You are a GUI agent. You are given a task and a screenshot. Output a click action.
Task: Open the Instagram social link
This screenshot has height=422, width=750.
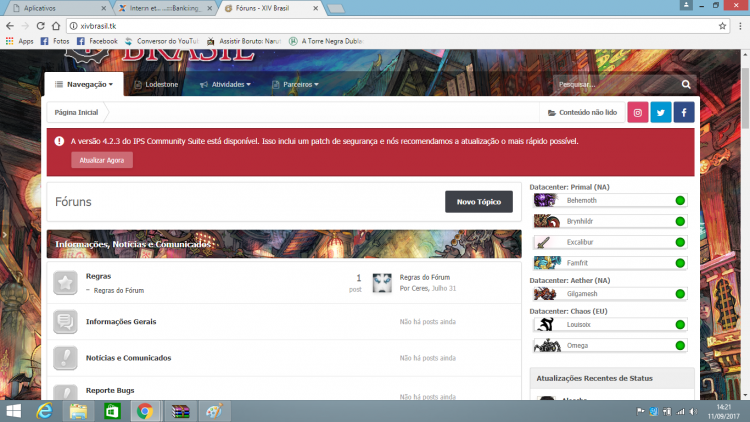coord(639,113)
